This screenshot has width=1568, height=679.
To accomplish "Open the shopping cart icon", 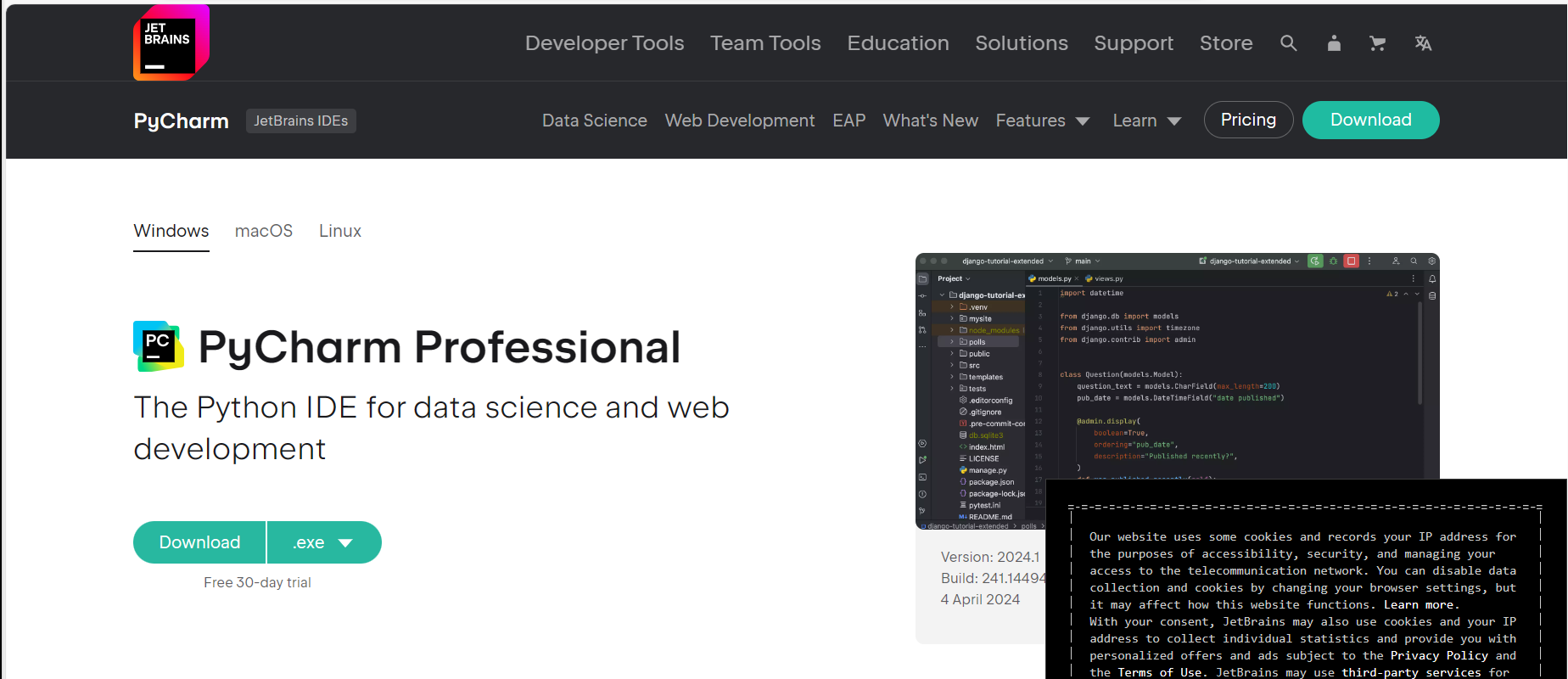I will [1378, 43].
